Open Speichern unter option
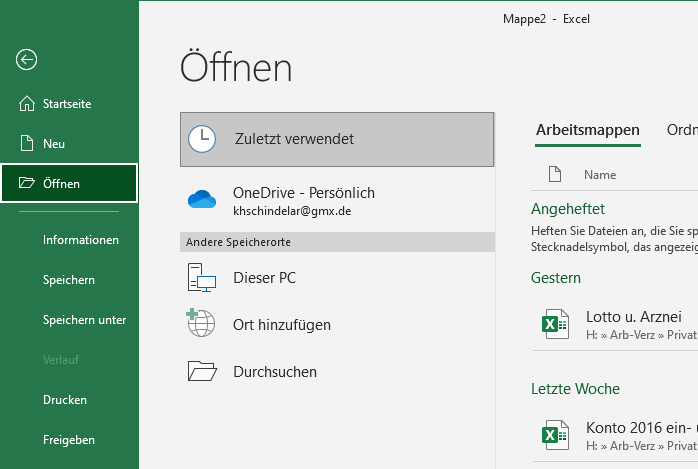This screenshot has width=698, height=469. pyautogui.click(x=84, y=320)
